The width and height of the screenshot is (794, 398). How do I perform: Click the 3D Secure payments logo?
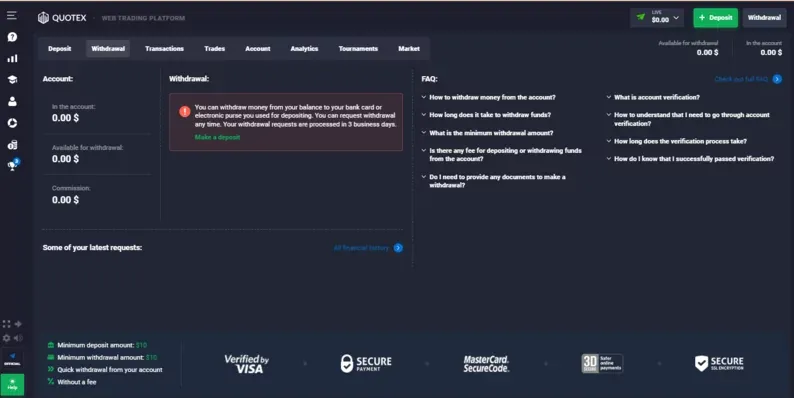tap(602, 363)
